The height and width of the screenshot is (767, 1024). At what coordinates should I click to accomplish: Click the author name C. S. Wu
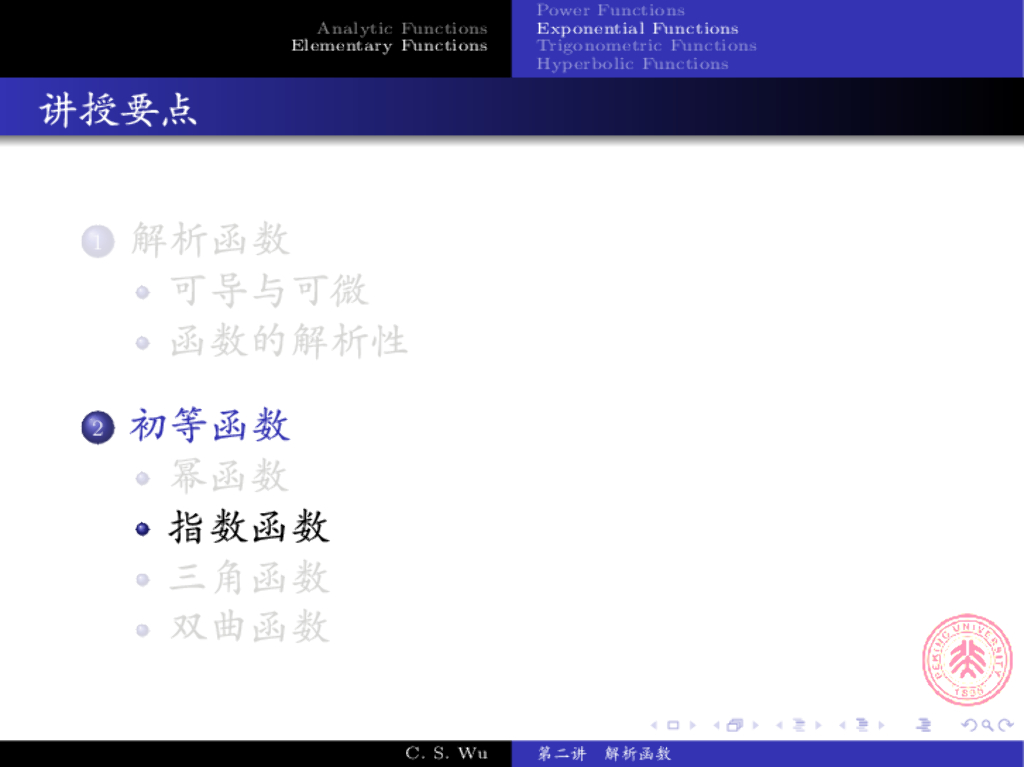[446, 753]
